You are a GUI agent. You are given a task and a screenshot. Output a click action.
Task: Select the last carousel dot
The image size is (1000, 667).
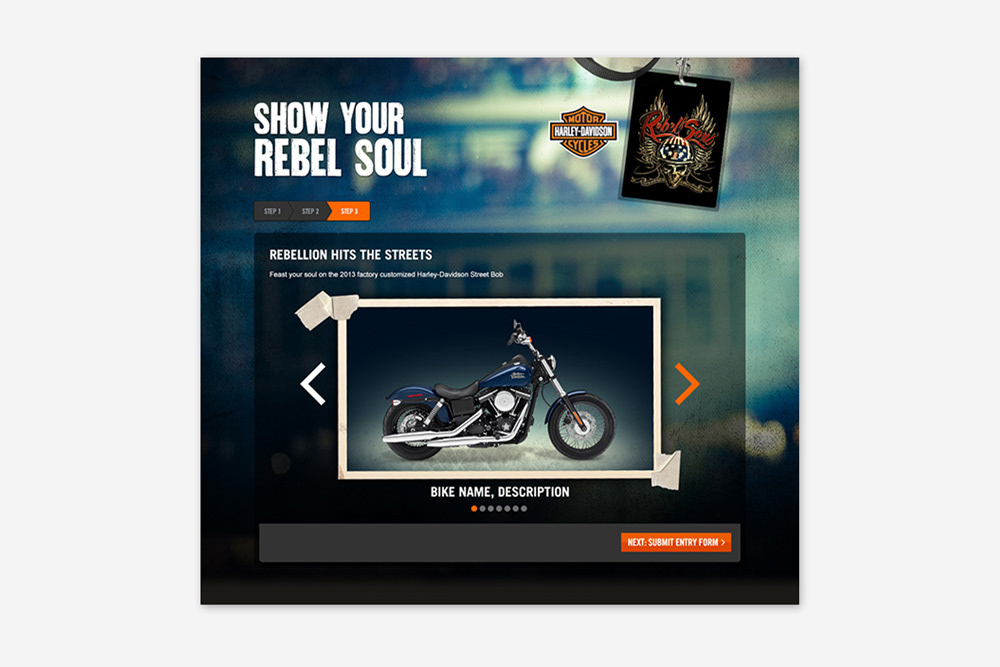click(x=524, y=508)
